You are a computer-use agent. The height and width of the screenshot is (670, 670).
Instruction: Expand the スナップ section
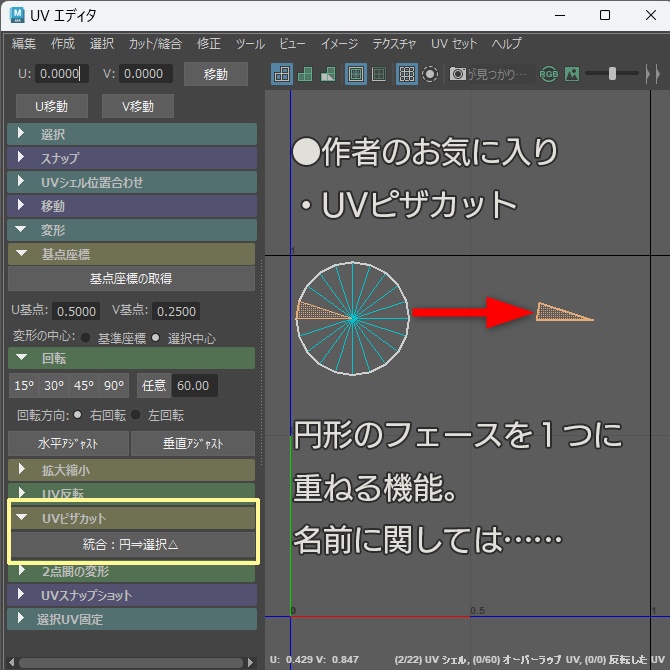tap(132, 158)
